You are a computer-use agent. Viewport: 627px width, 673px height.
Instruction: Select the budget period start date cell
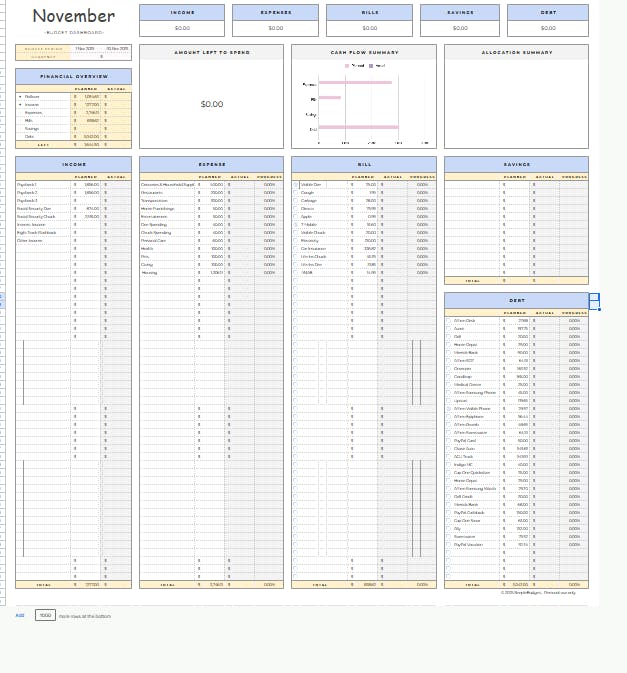[84, 48]
